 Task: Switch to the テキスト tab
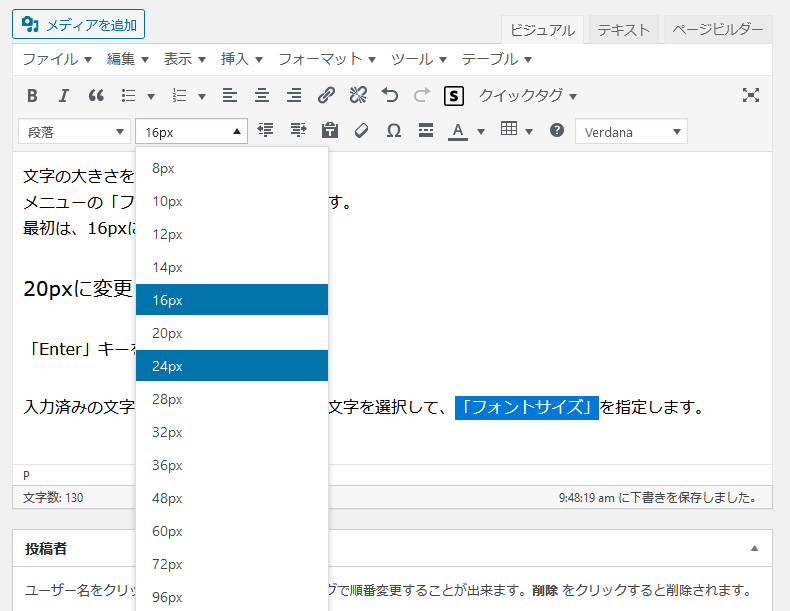624,30
